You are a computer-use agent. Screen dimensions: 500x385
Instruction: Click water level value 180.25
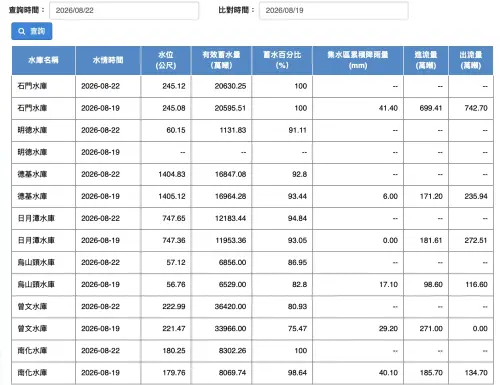click(174, 350)
